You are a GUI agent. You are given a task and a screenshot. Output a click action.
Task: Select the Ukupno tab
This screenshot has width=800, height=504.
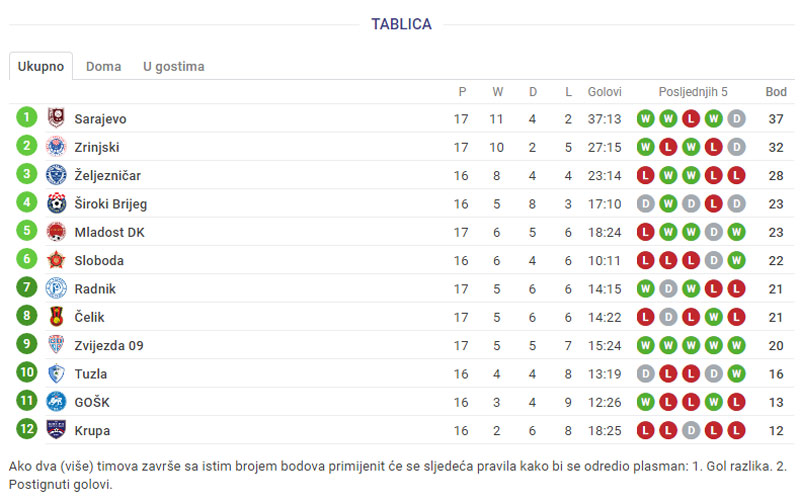click(x=41, y=66)
